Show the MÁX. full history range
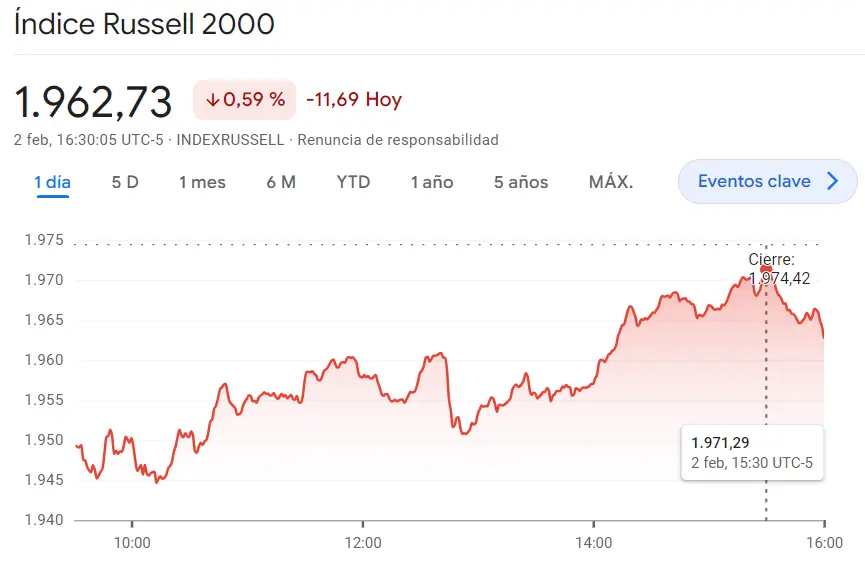Image resolution: width=865 pixels, height=567 pixels. (610, 182)
